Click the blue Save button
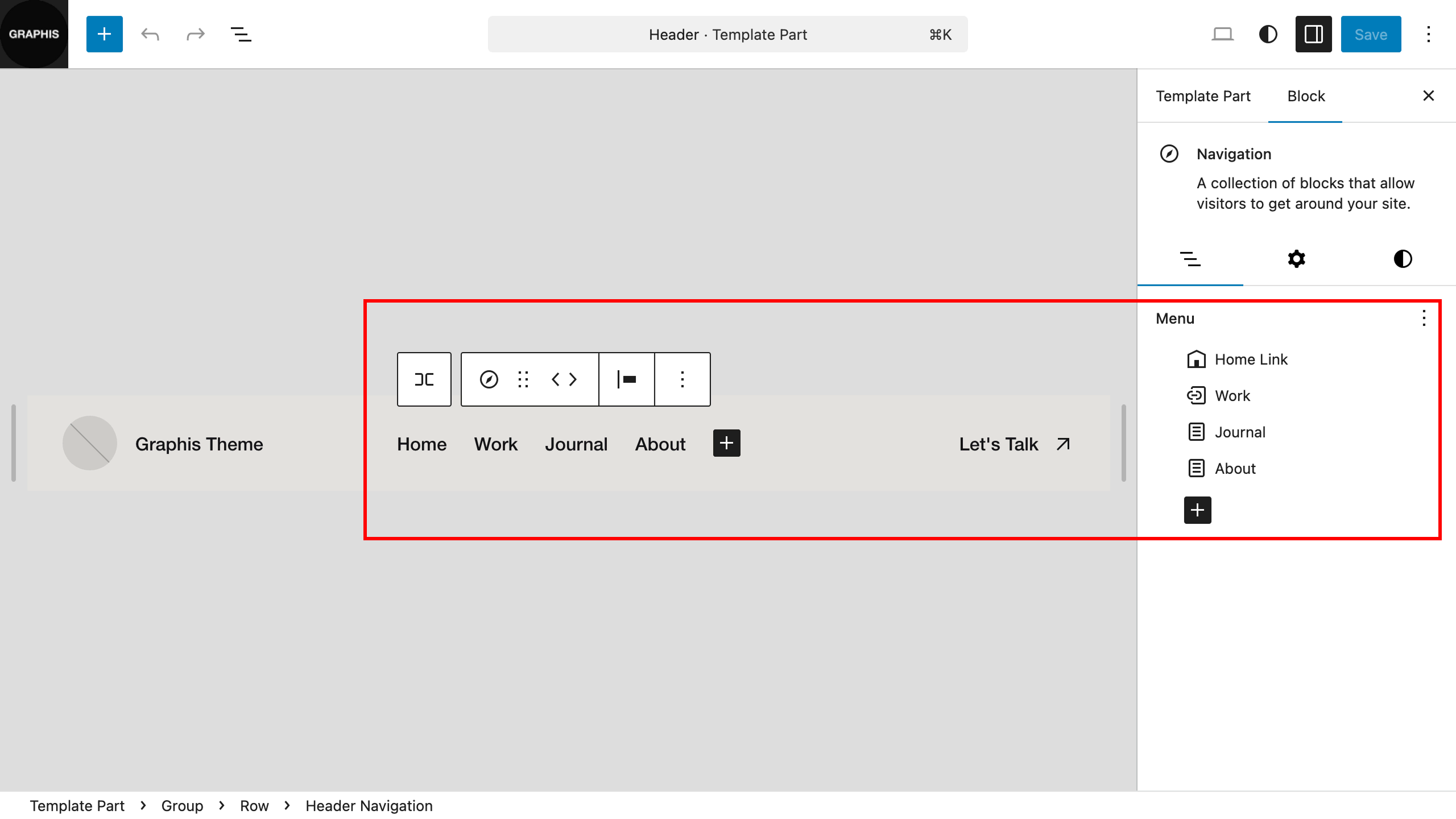Image resolution: width=1456 pixels, height=819 pixels. click(x=1371, y=34)
